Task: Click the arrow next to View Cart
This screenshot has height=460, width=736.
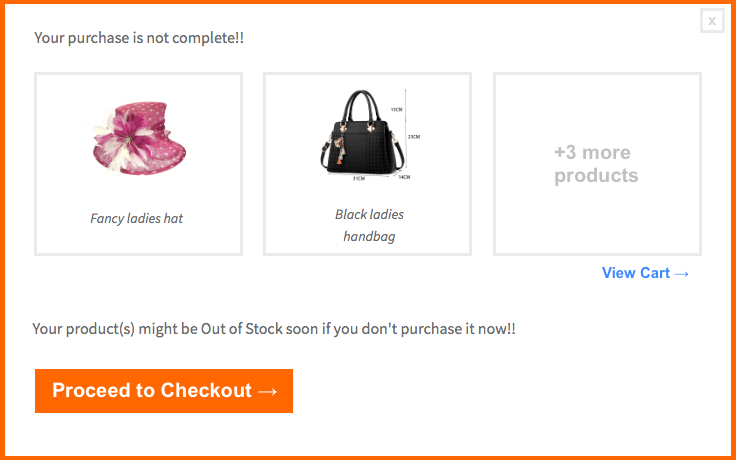Action: tap(682, 273)
